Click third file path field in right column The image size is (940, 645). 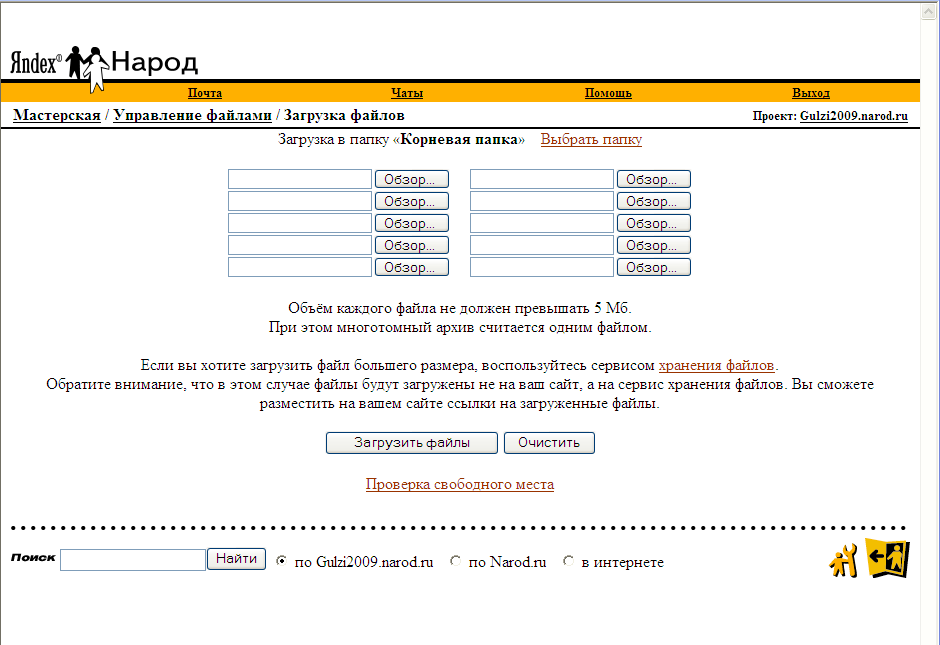point(542,223)
